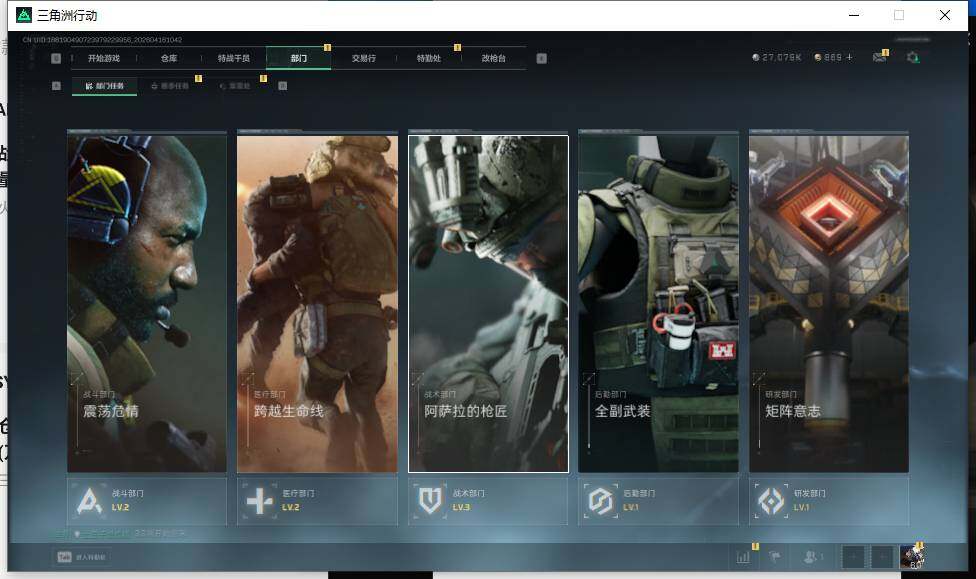Open the 震荡危情 mission card

(147, 304)
